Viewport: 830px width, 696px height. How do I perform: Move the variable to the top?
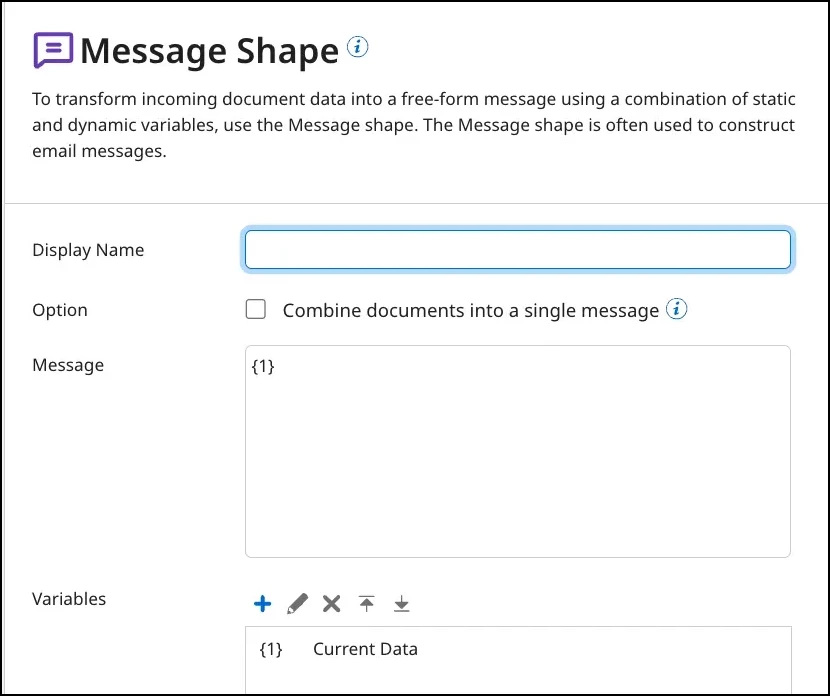pyautogui.click(x=366, y=603)
